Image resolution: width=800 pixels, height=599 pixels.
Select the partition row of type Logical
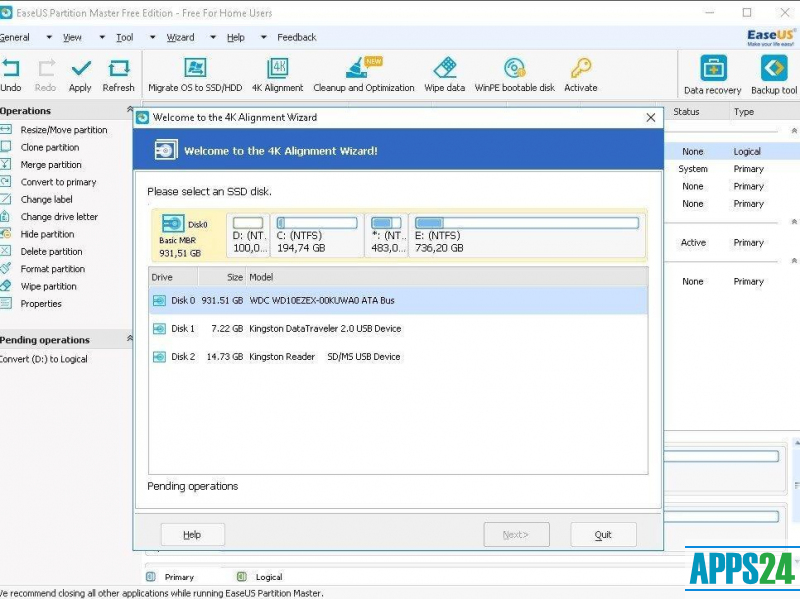[x=732, y=152]
